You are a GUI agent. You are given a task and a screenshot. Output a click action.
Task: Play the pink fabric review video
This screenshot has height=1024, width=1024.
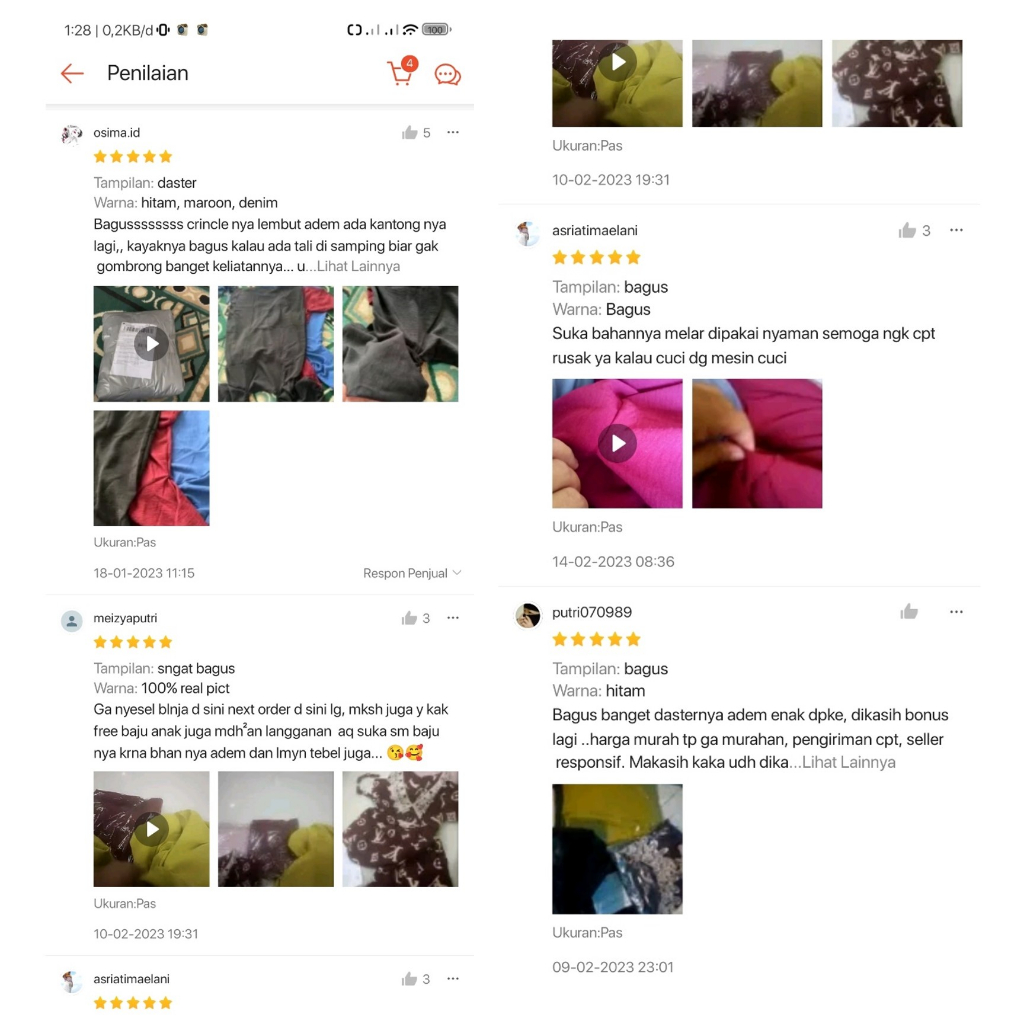(x=617, y=443)
